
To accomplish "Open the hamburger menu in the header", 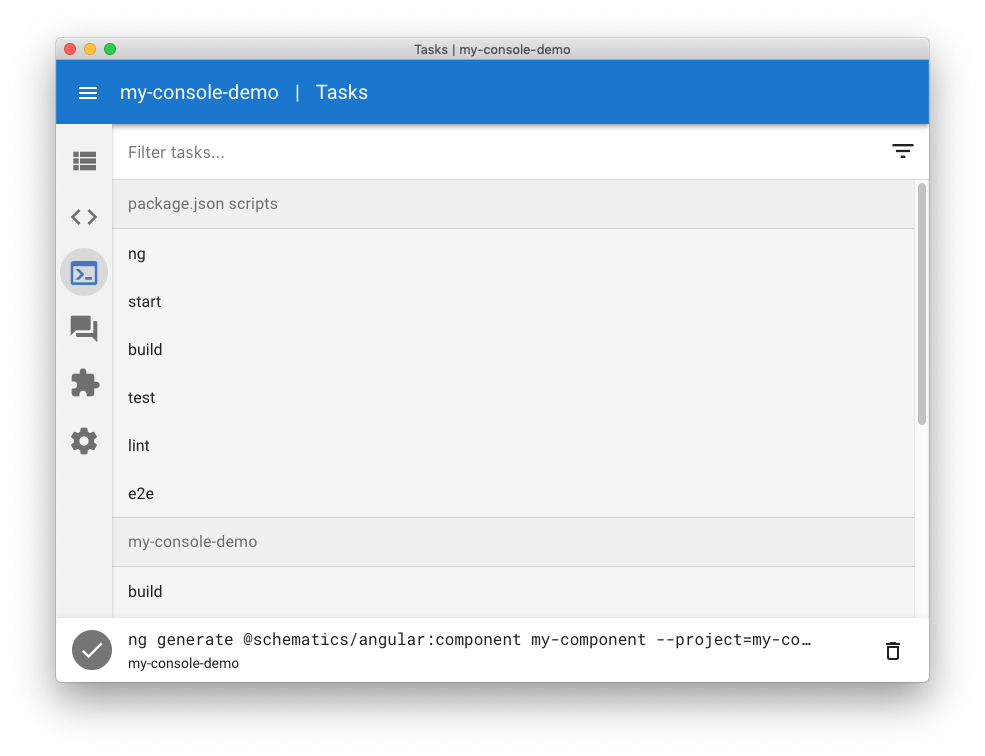I will tap(87, 93).
